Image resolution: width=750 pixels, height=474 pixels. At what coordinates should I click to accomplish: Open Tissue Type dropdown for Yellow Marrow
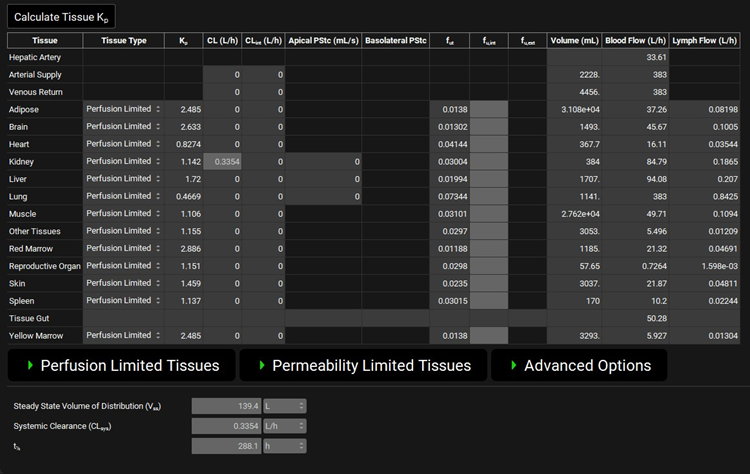(123, 335)
